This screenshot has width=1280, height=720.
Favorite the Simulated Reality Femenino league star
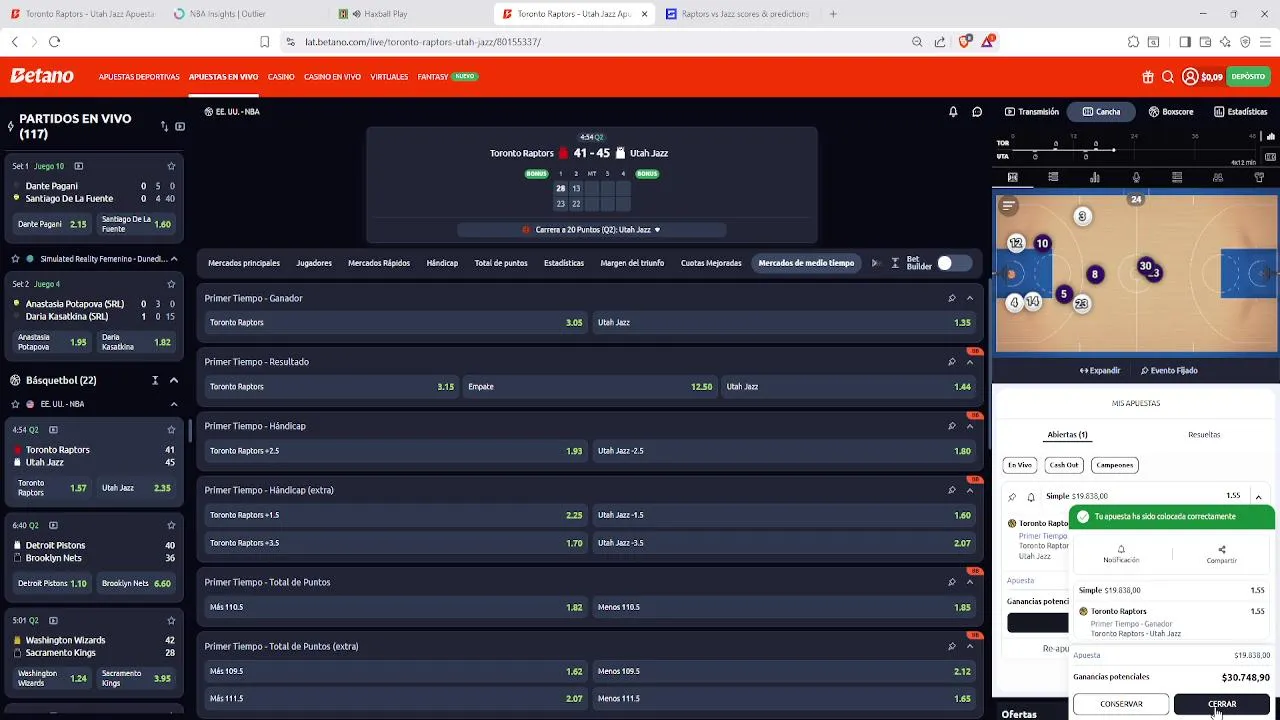pos(15,259)
